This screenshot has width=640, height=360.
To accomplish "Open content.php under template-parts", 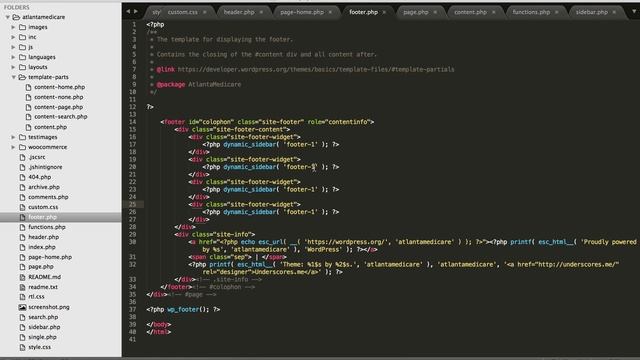I will 51,127.
